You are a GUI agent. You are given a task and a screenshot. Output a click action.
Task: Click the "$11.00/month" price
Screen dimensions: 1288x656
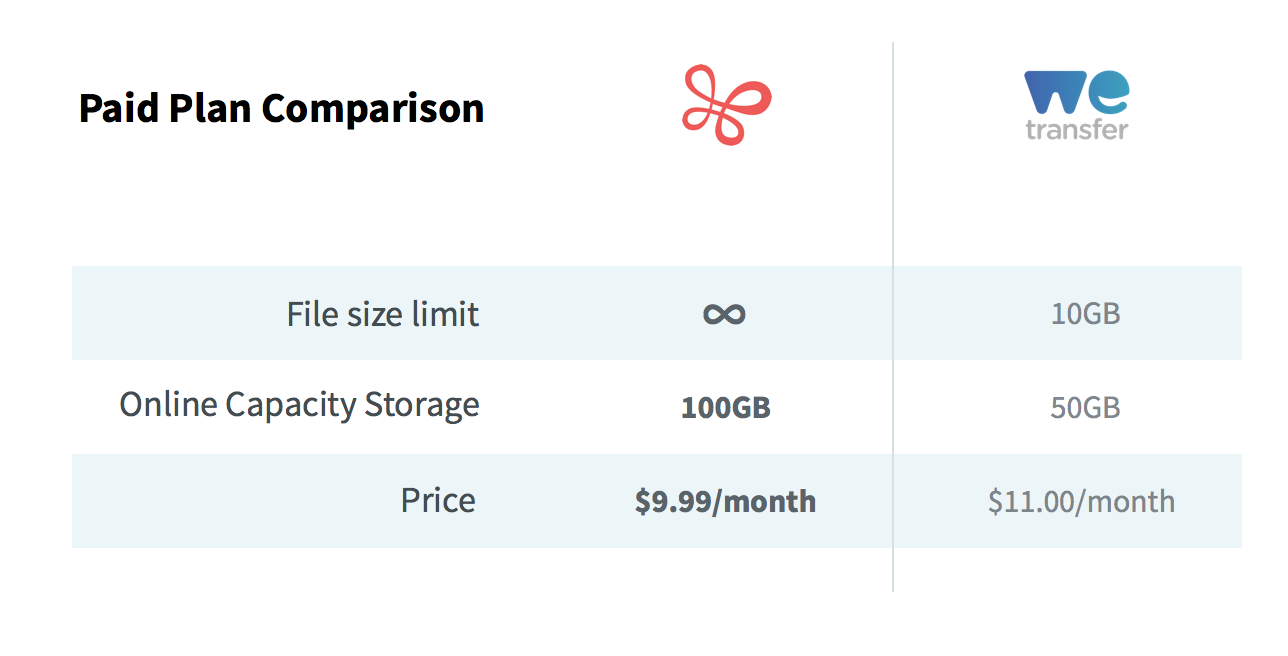pos(1081,501)
